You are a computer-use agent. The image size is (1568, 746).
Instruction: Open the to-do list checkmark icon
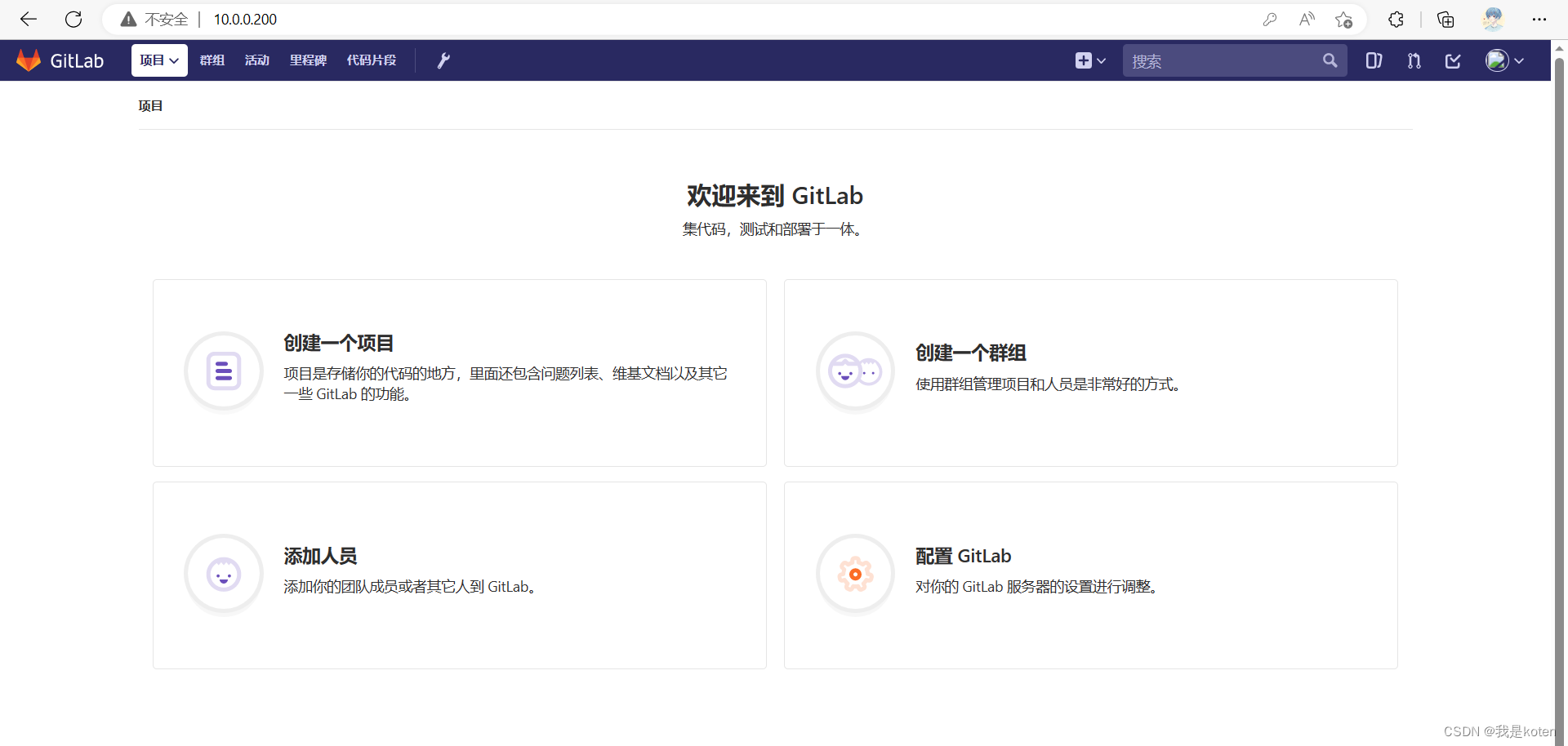coord(1453,60)
